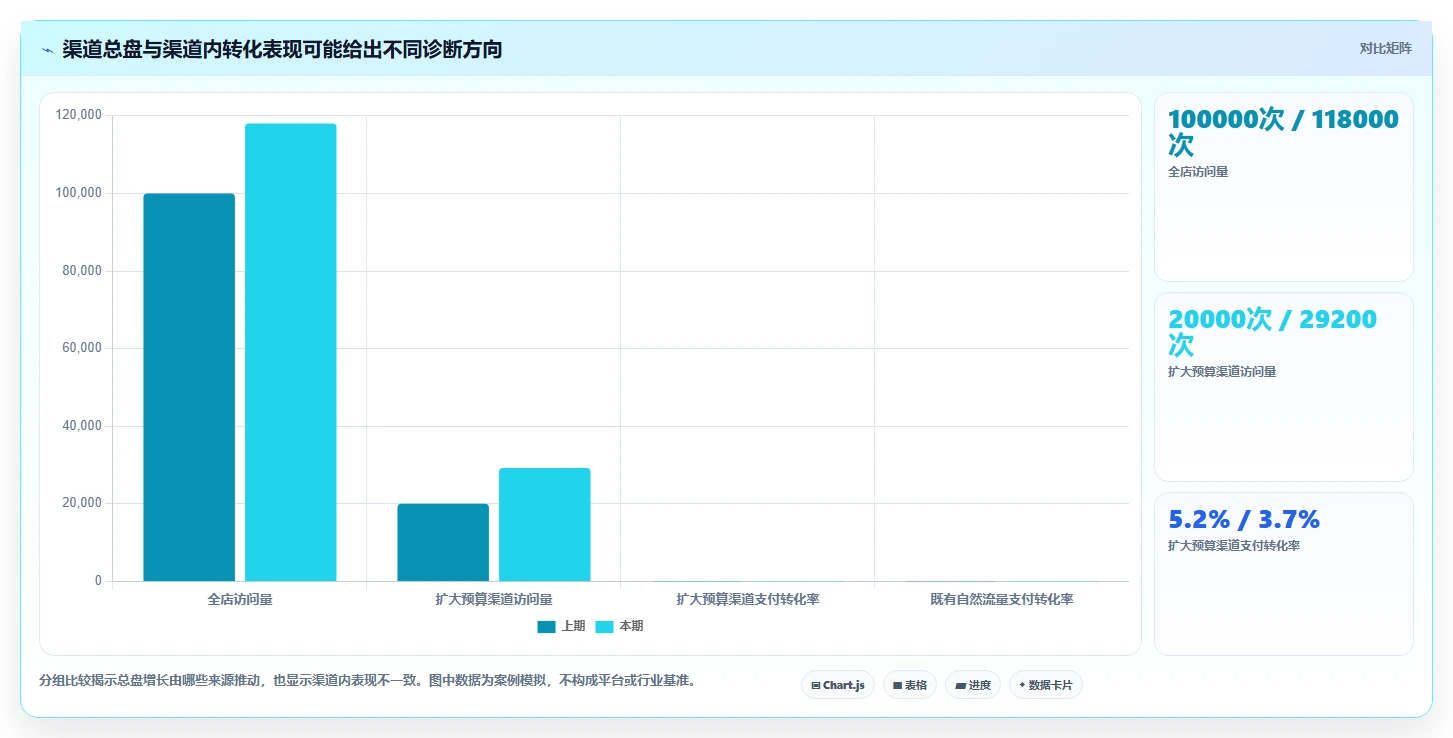Click the footnote text starting 分组比较揭示
Viewport: 1453px width, 738px height.
coord(367,681)
